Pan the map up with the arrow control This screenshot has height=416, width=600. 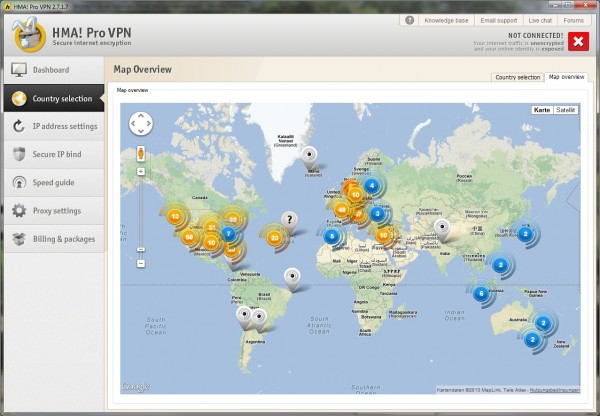pyautogui.click(x=141, y=115)
